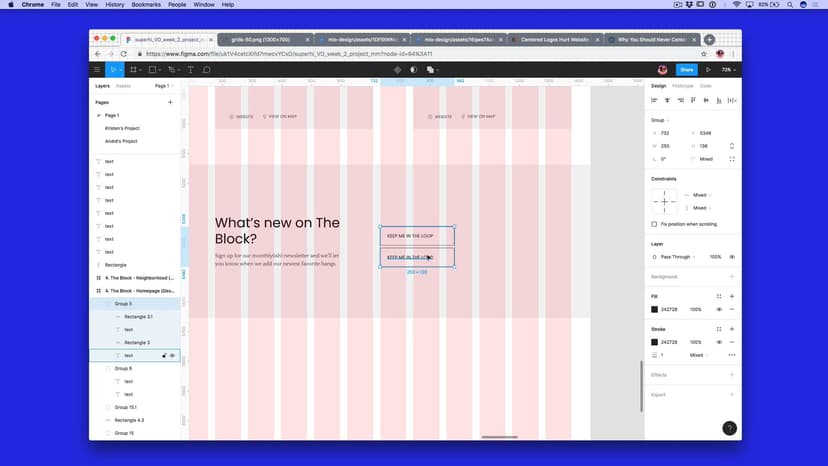Click the black fill color swatch
This screenshot has width=828, height=466.
click(655, 310)
